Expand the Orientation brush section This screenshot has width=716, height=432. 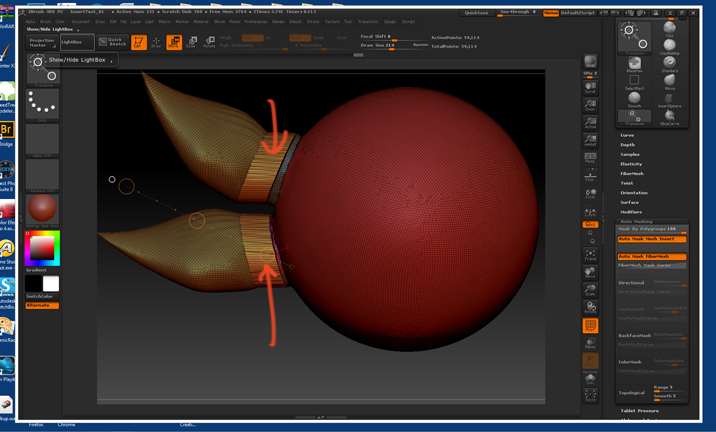[x=633, y=193]
